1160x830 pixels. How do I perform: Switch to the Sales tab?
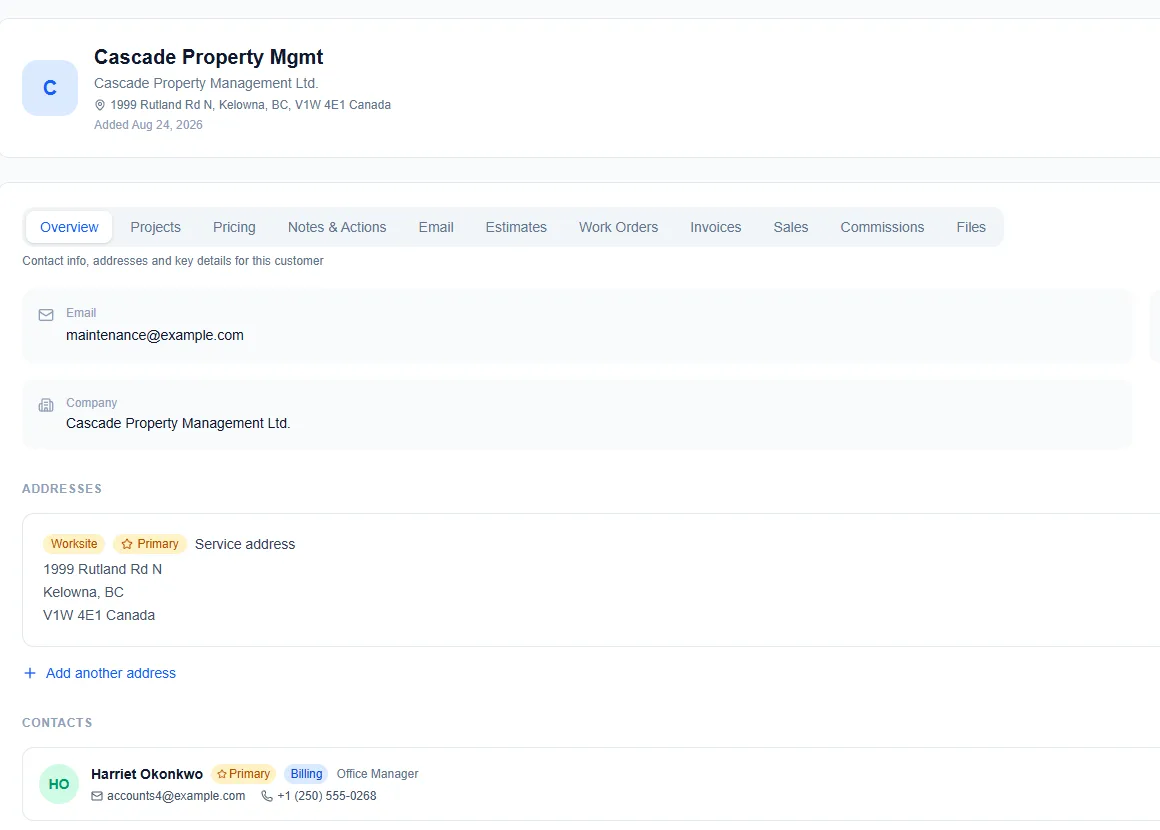pos(791,227)
